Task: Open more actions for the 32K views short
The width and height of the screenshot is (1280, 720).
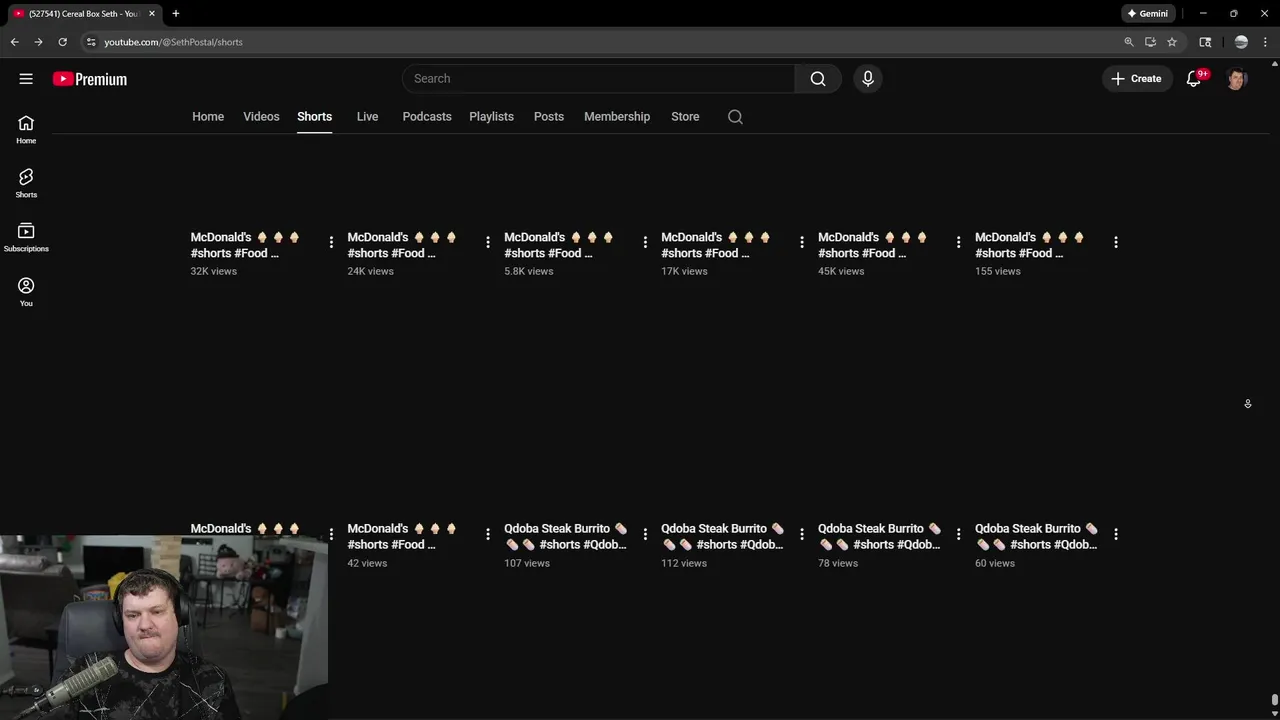Action: click(x=331, y=242)
